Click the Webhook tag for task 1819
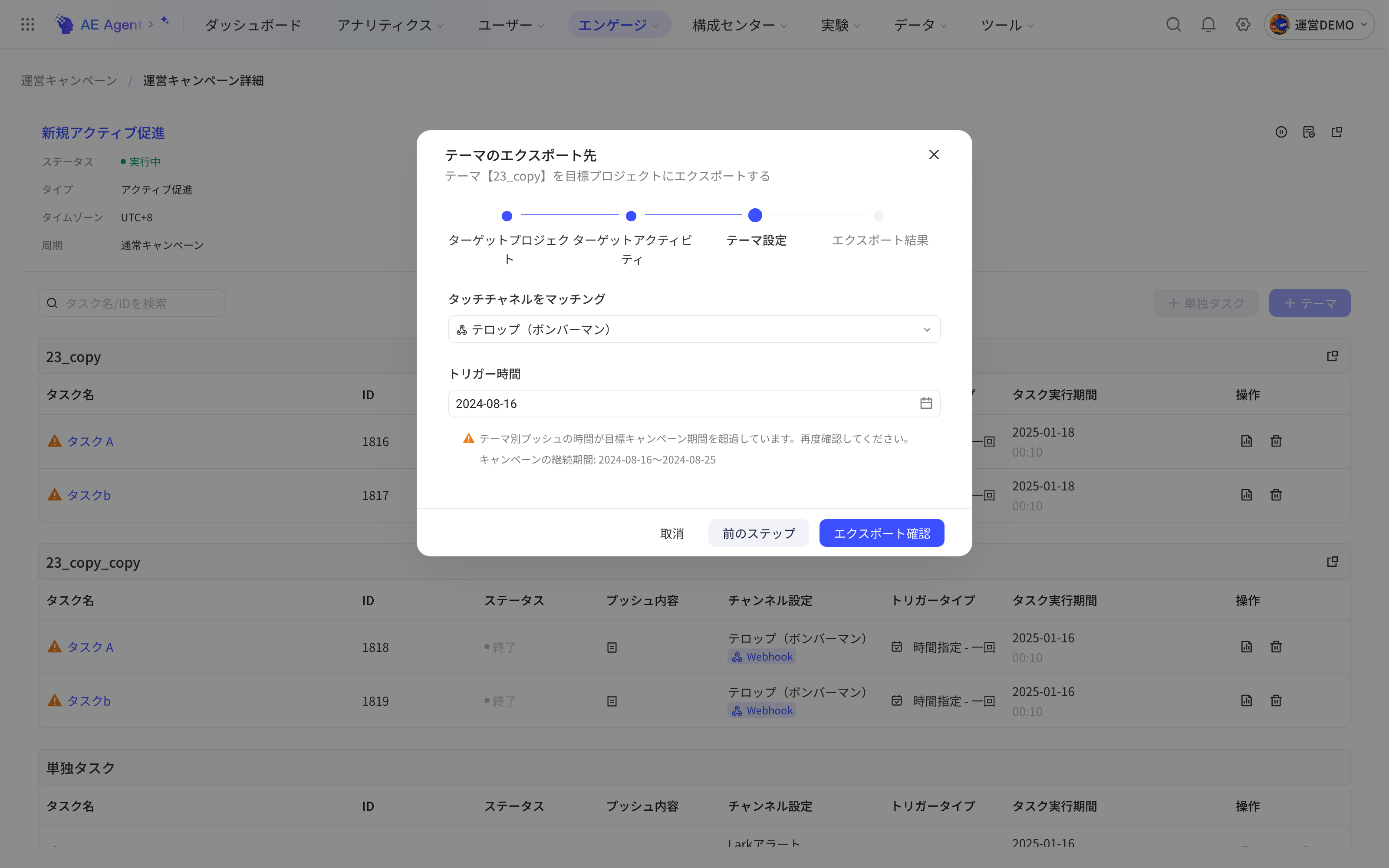The height and width of the screenshot is (868, 1389). pyautogui.click(x=762, y=711)
